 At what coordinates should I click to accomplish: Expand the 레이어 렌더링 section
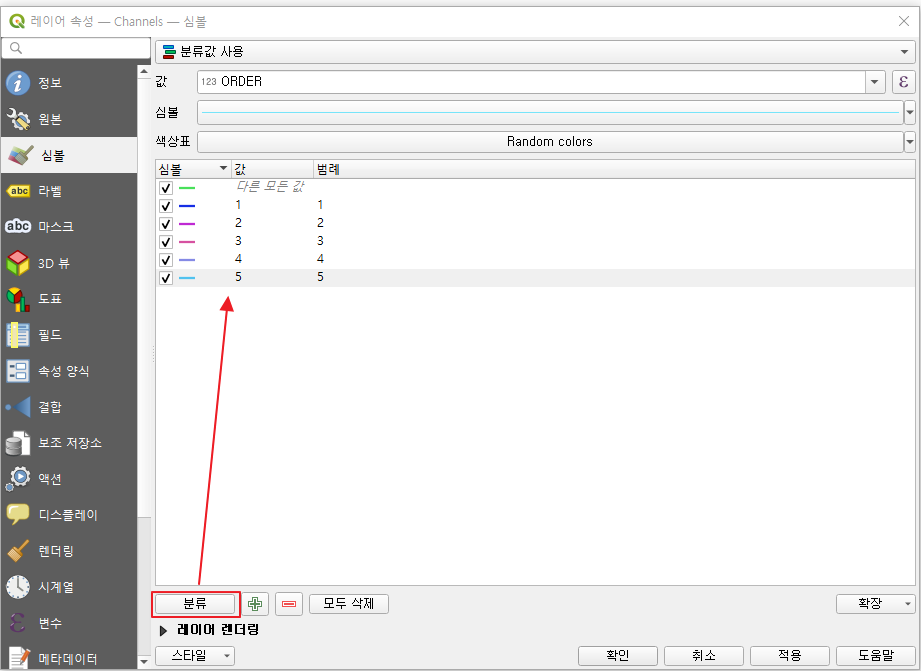pyautogui.click(x=163, y=630)
